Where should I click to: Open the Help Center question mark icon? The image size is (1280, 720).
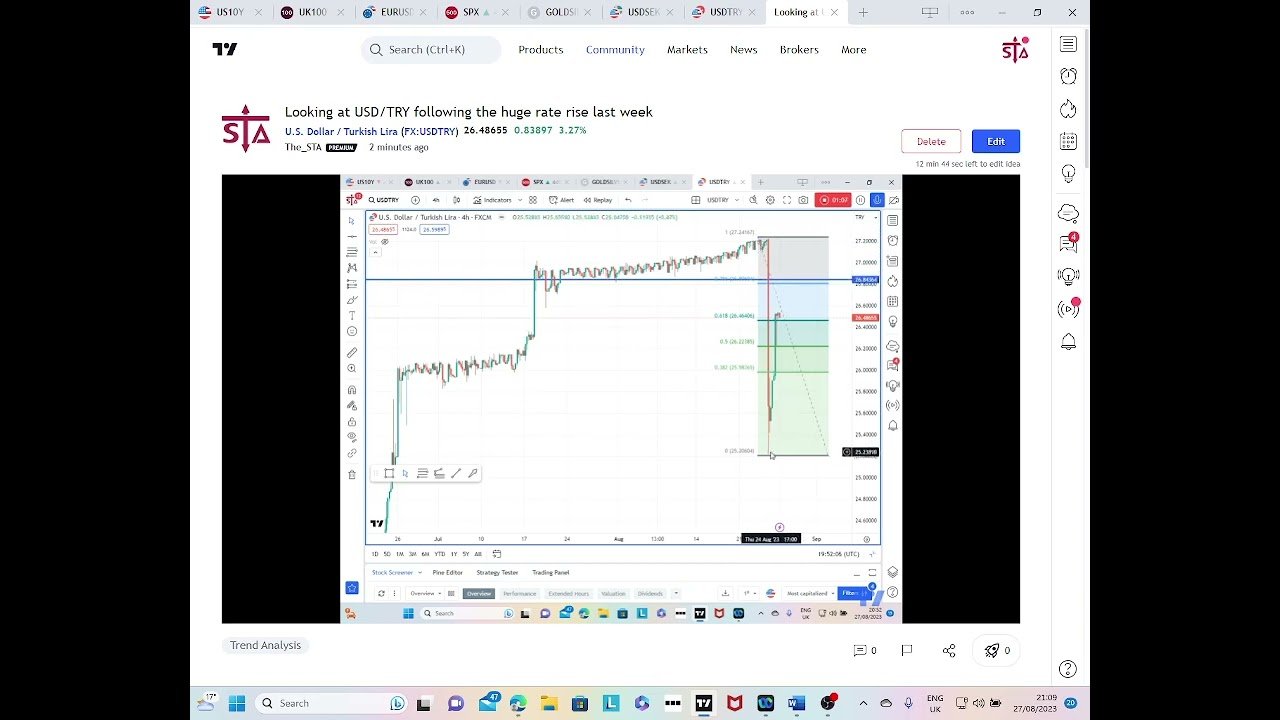pyautogui.click(x=1068, y=669)
